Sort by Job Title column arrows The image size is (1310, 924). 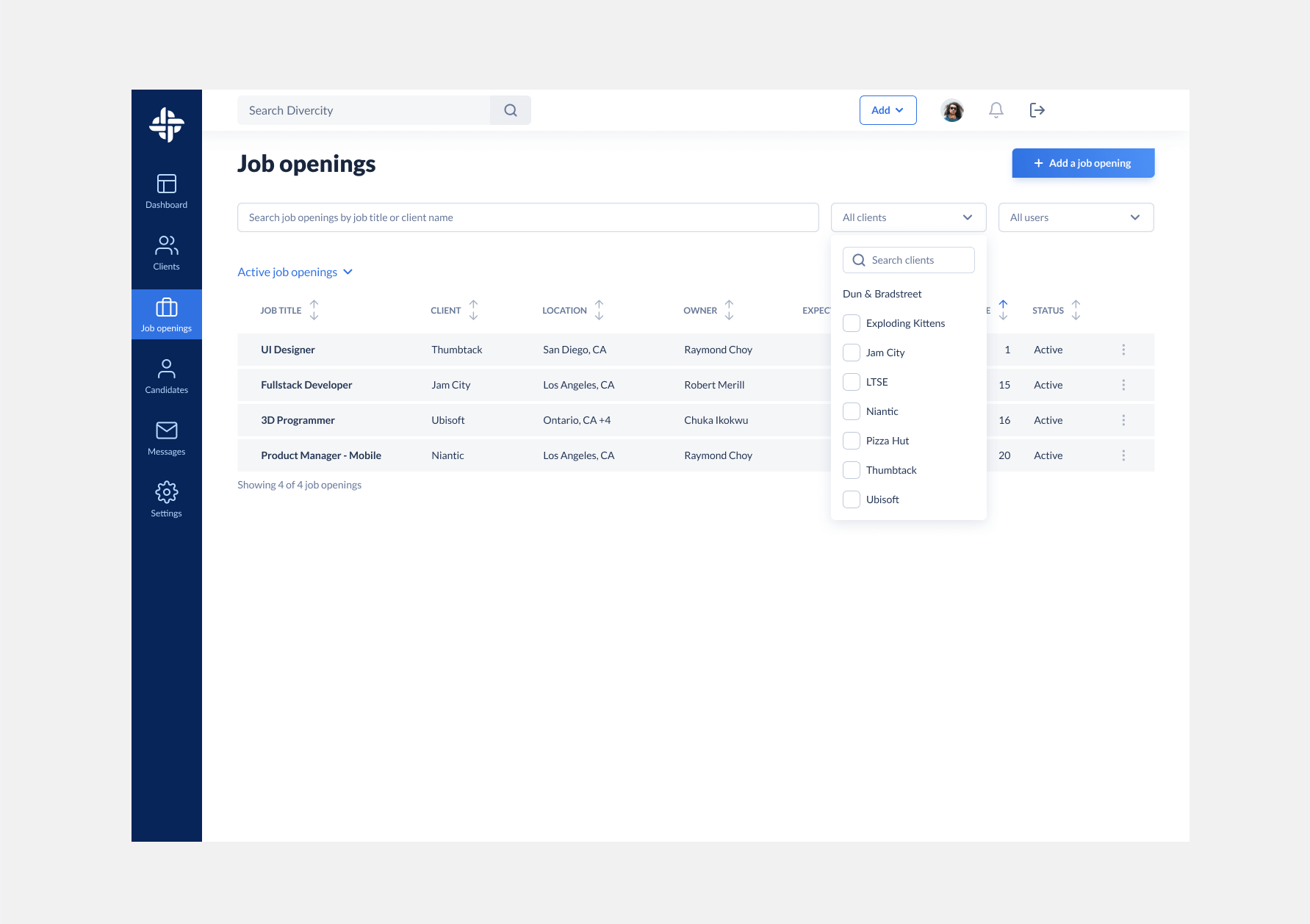point(314,310)
